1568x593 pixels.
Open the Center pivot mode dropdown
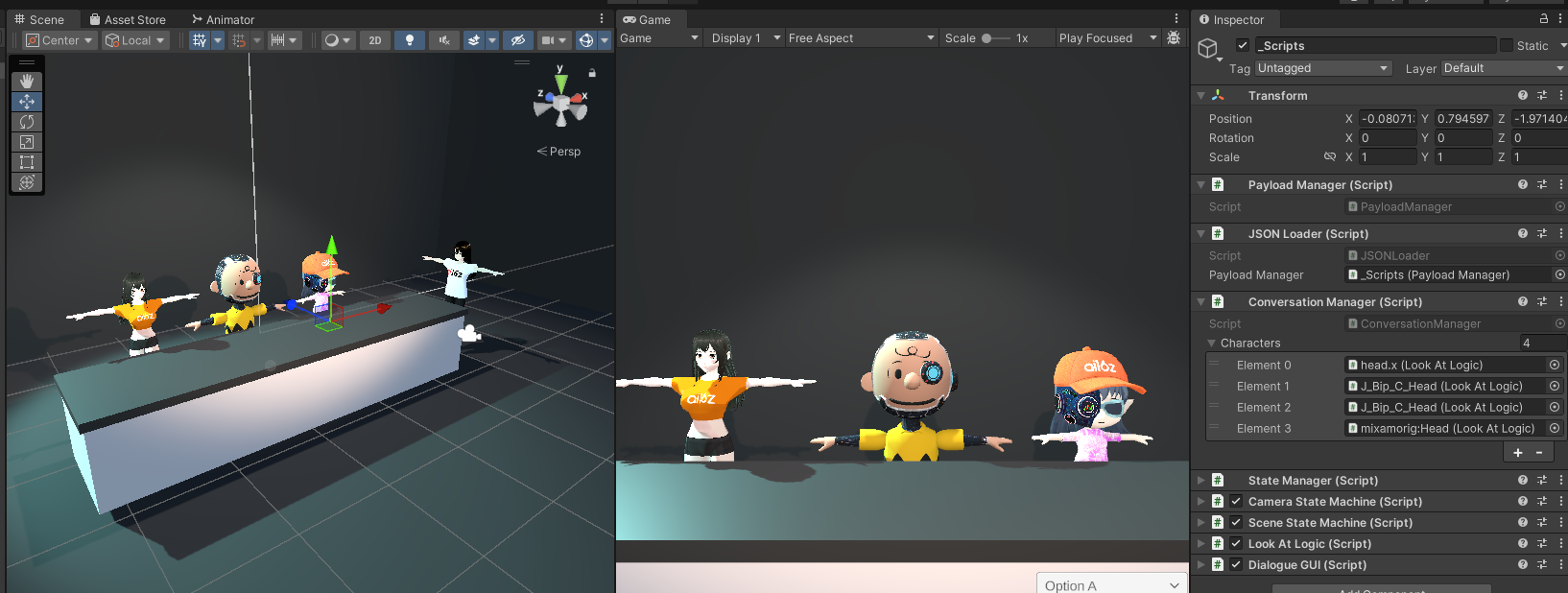(59, 40)
